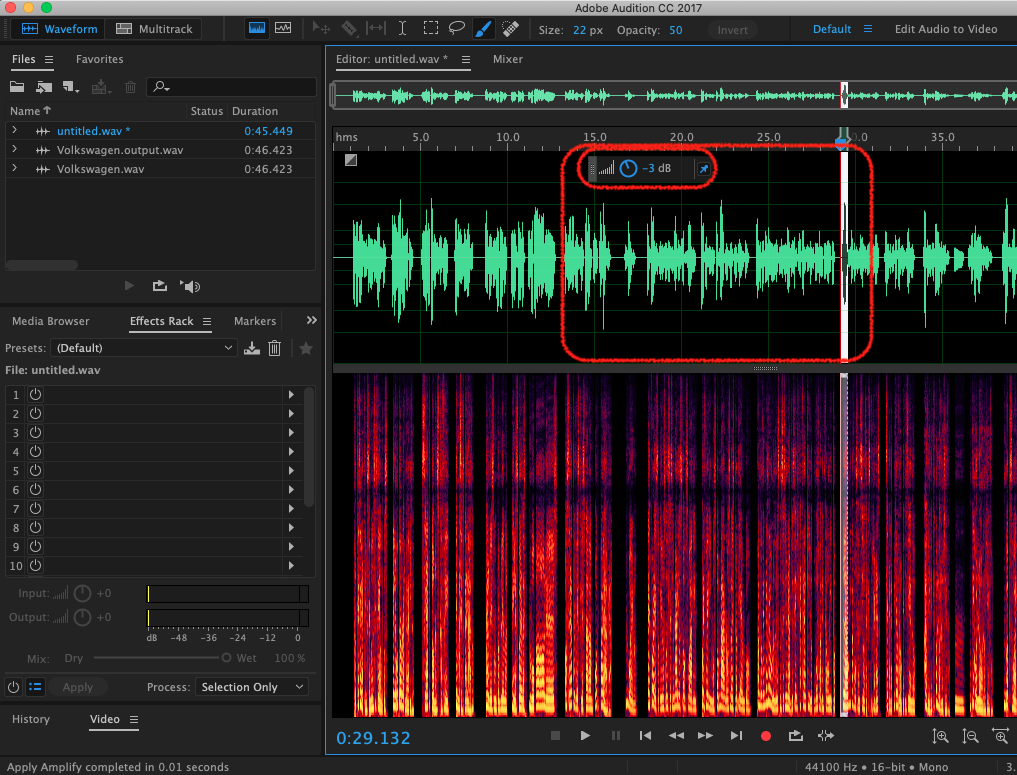Click the Dry/Wet mix slider handle
Image resolution: width=1017 pixels, height=775 pixels.
(226, 658)
